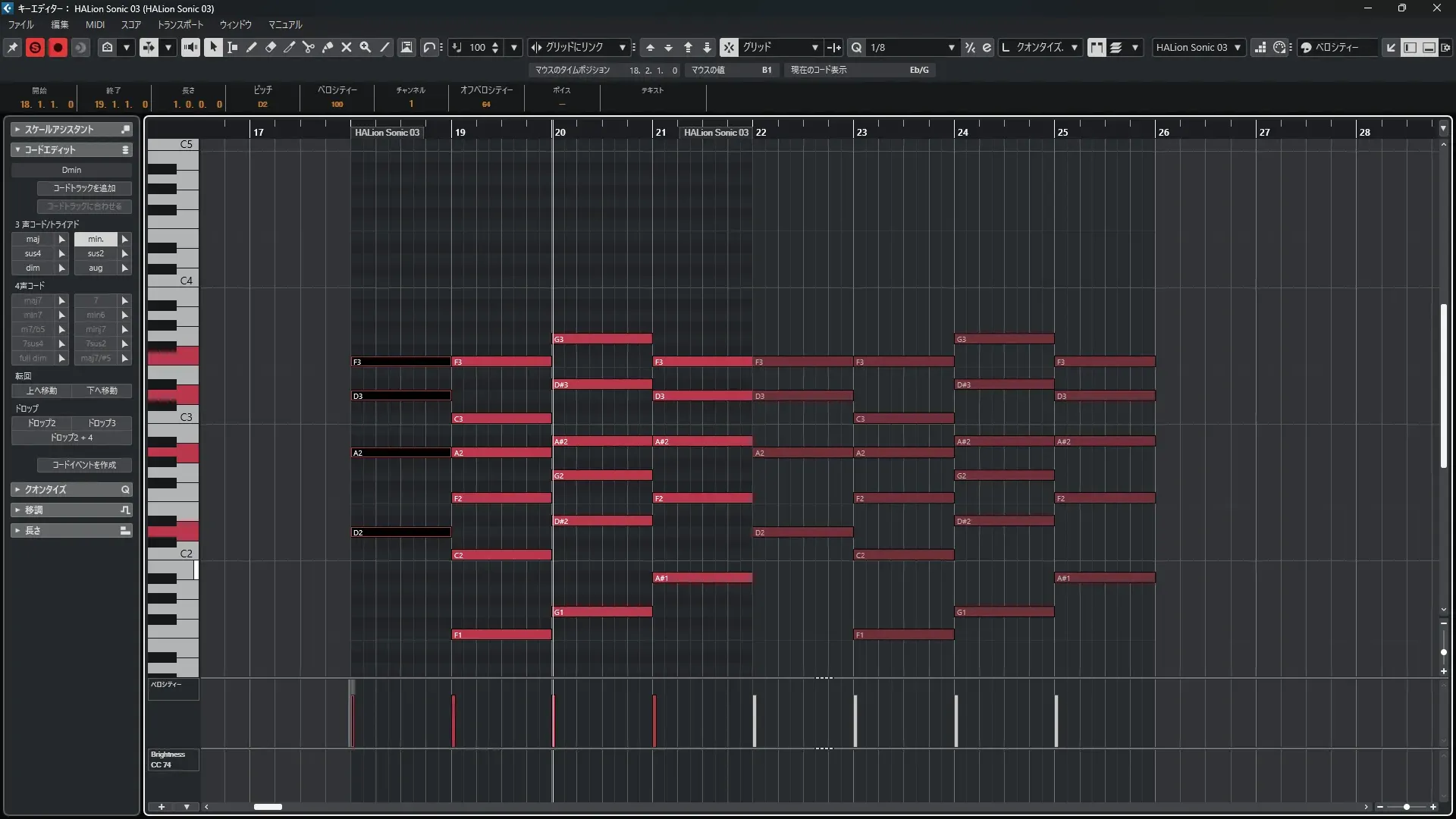
Task: Toggle Solo Editor button
Action: tap(35, 47)
